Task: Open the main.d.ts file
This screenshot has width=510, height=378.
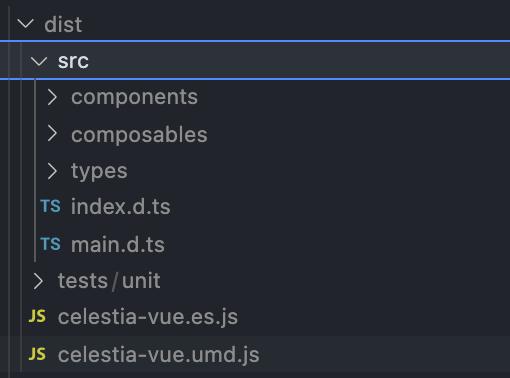Action: pos(118,245)
